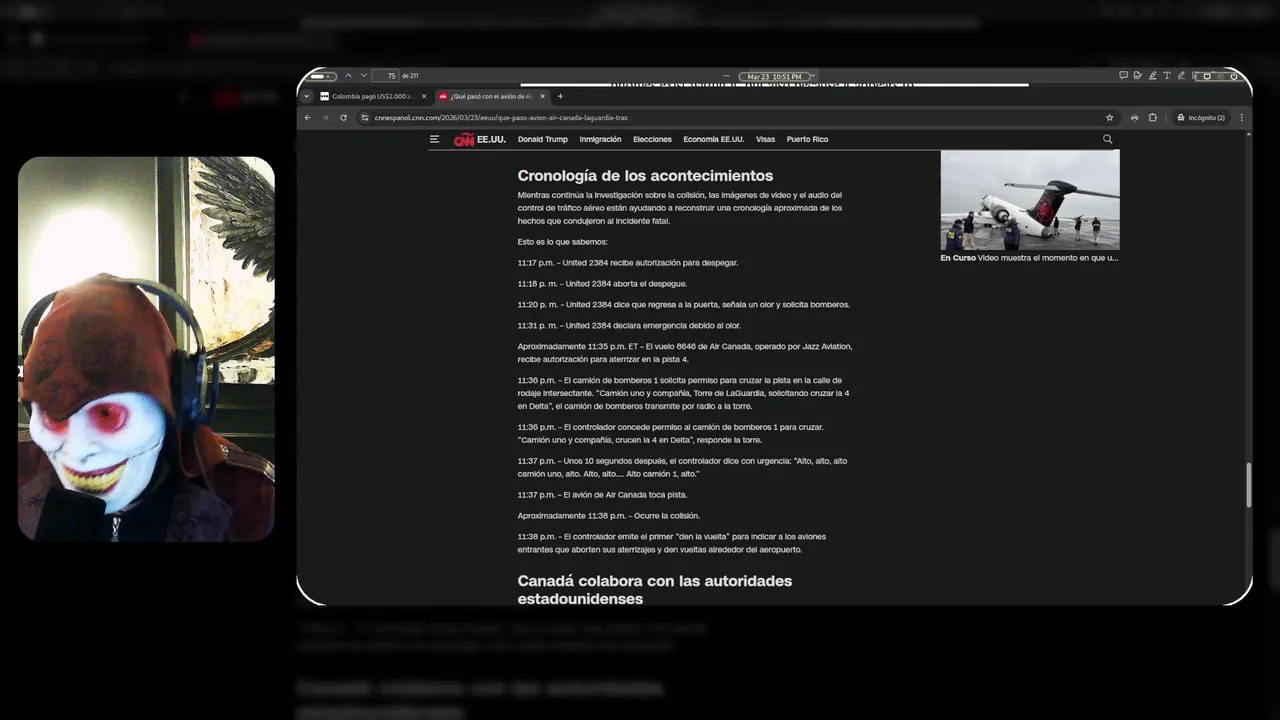
Task: Open the Extensions puzzle menu
Action: click(x=1153, y=117)
